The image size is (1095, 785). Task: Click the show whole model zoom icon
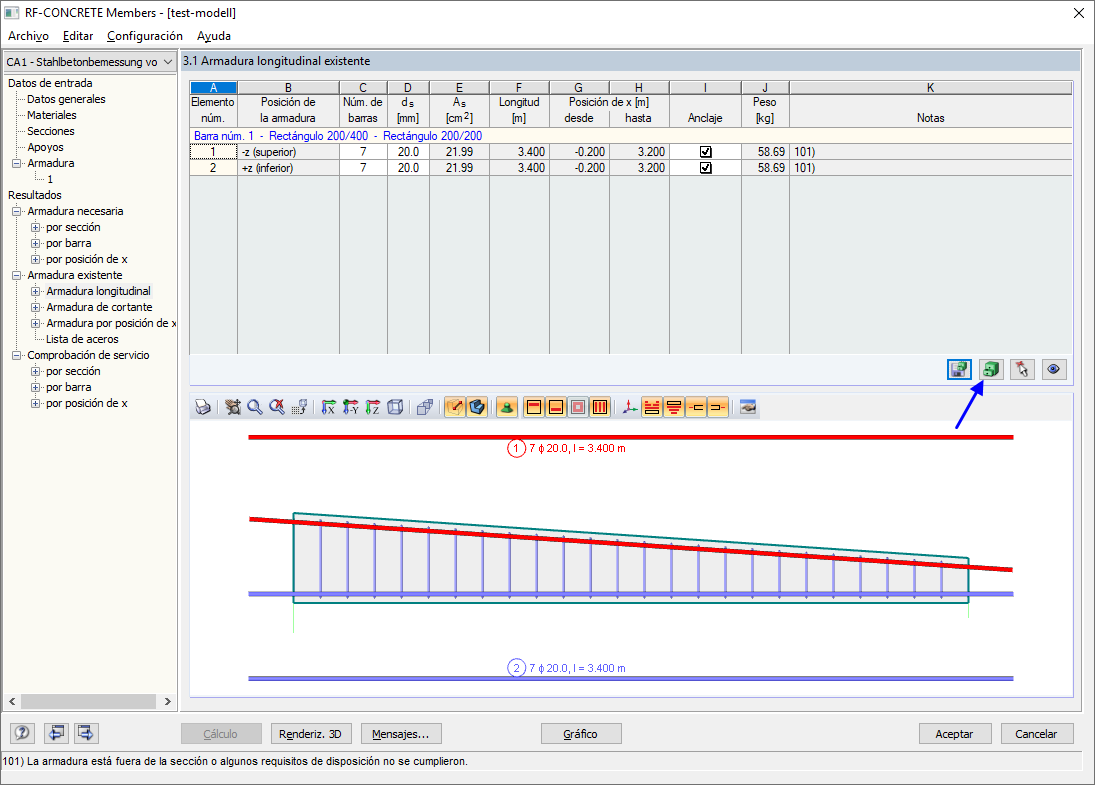233,407
